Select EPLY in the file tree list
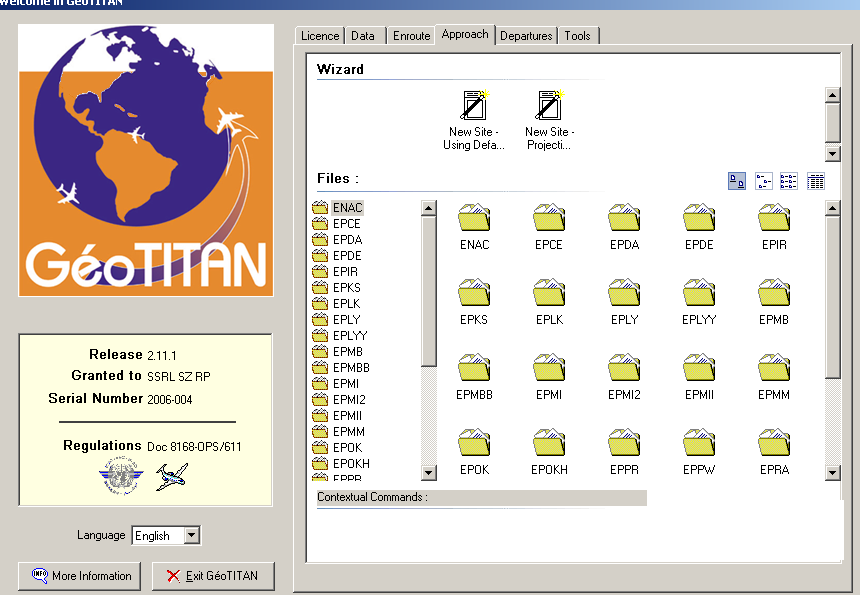 click(347, 319)
